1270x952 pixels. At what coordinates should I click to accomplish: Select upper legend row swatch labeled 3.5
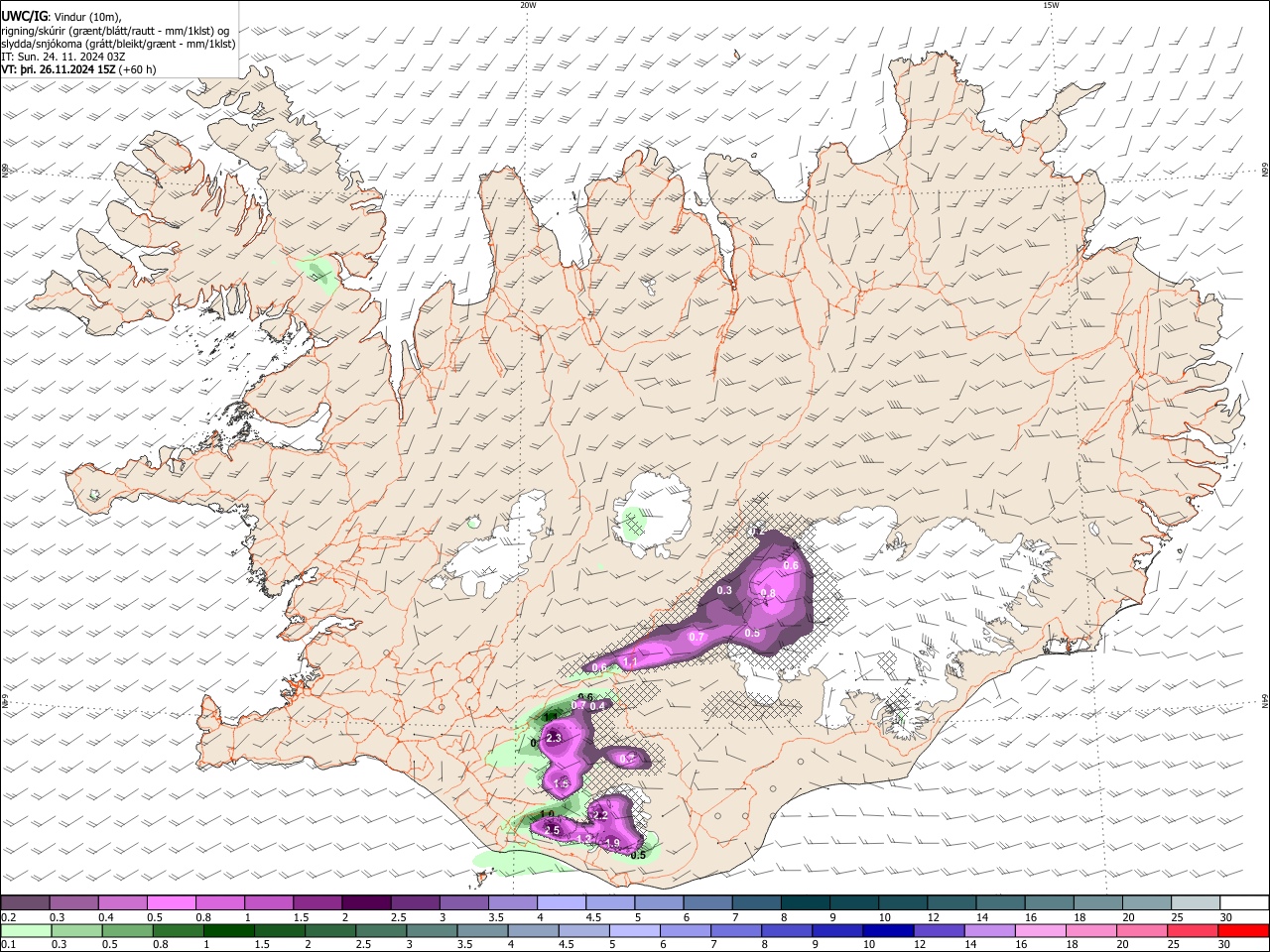[513, 903]
